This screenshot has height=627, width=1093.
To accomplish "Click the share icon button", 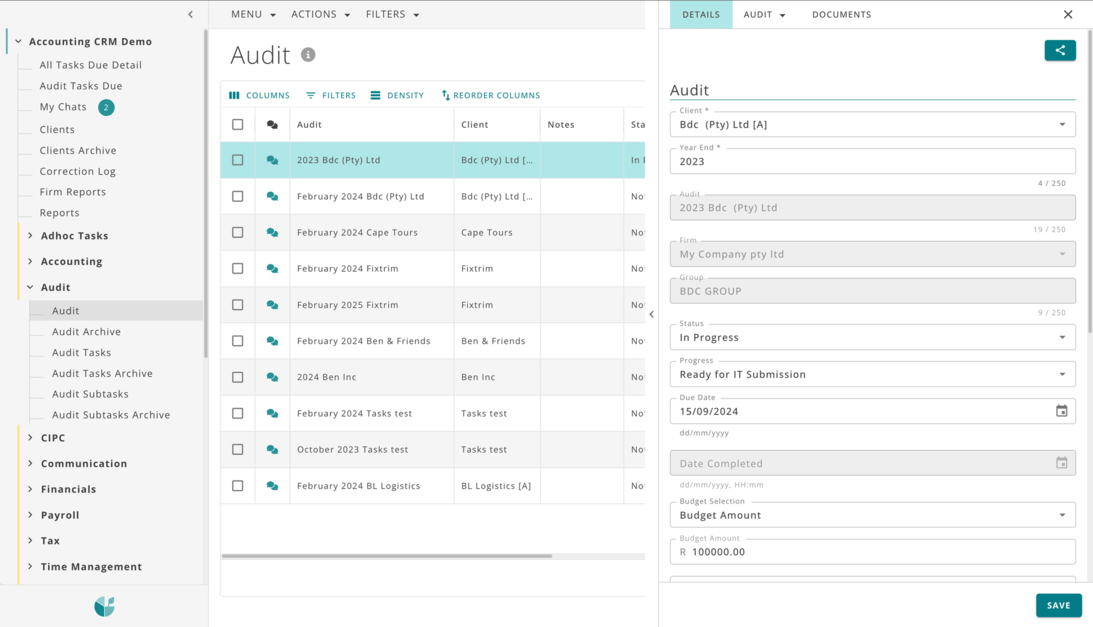I will [1059, 50].
